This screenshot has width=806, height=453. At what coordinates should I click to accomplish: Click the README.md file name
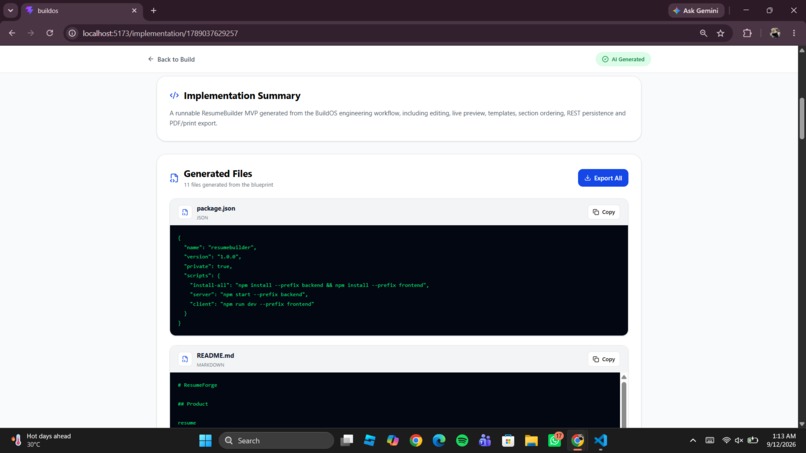click(215, 355)
